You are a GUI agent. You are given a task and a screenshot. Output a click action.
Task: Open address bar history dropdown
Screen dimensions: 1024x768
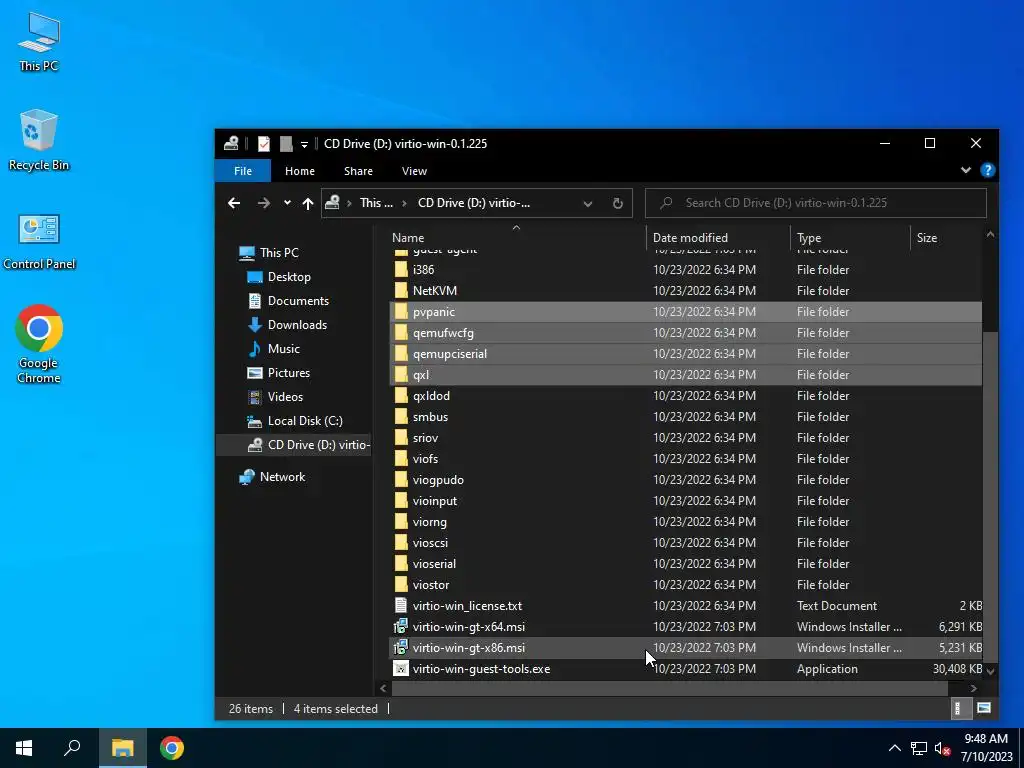point(588,203)
